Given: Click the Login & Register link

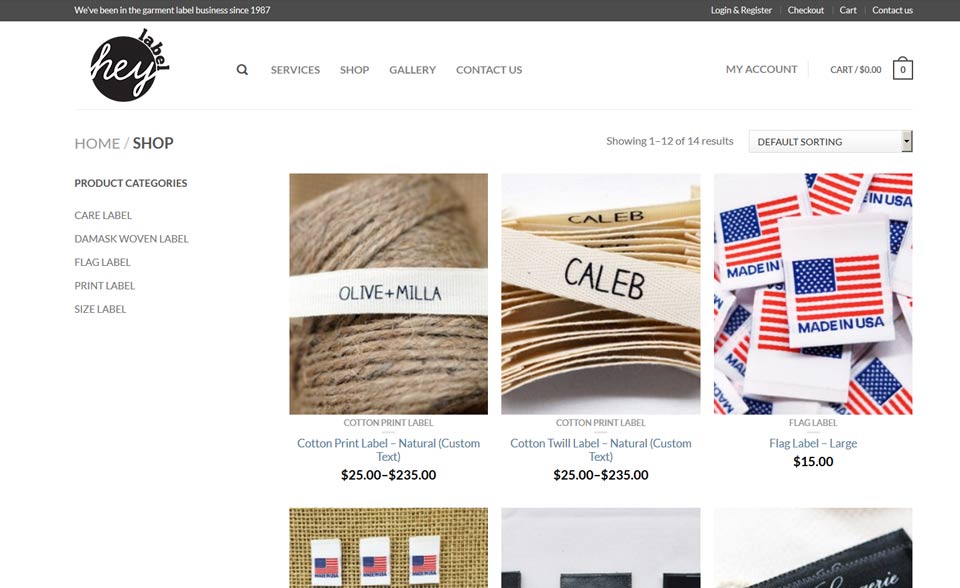Looking at the screenshot, I should pos(741,10).
